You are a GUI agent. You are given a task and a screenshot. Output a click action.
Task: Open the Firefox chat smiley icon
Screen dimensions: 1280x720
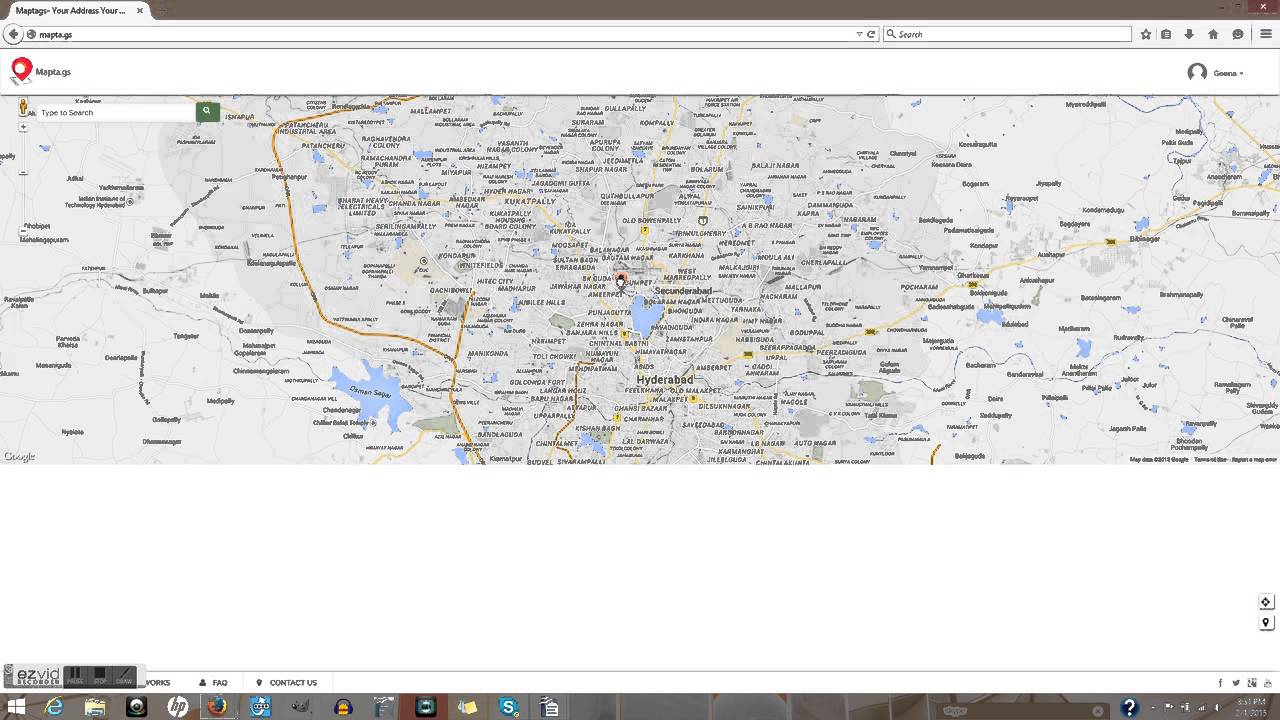1237,34
